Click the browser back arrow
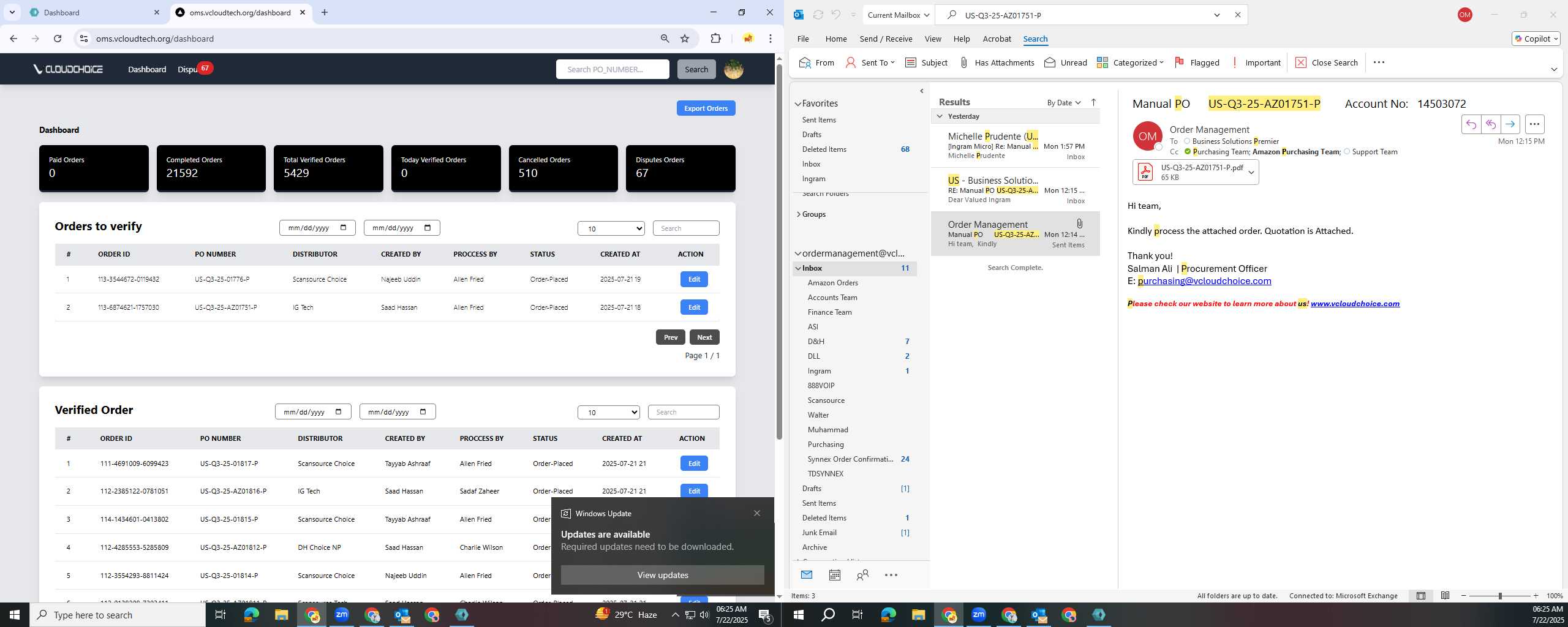This screenshot has height=627, width=1568. [x=13, y=39]
